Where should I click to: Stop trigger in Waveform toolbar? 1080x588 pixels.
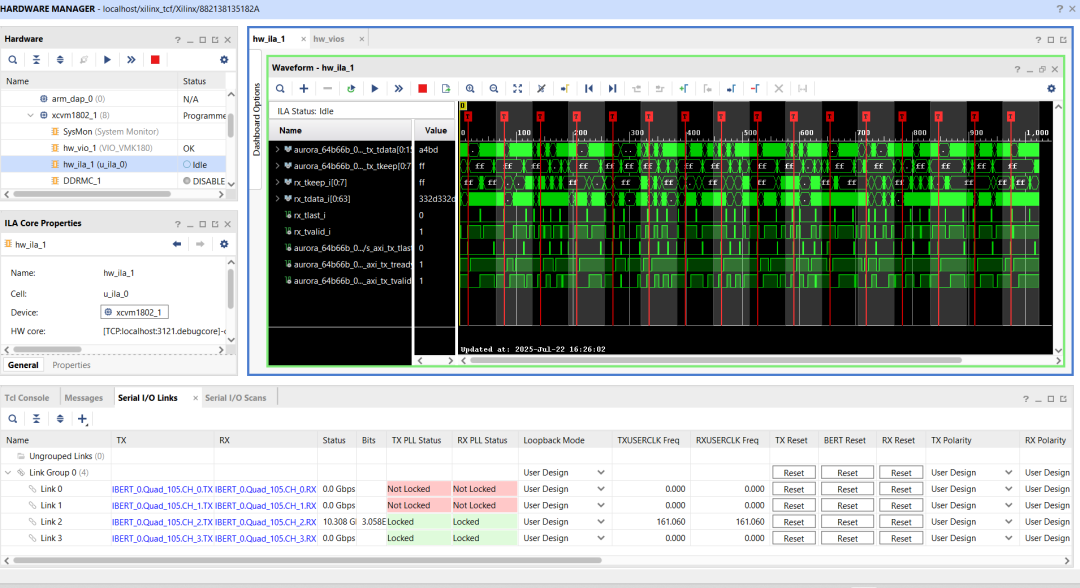click(422, 89)
